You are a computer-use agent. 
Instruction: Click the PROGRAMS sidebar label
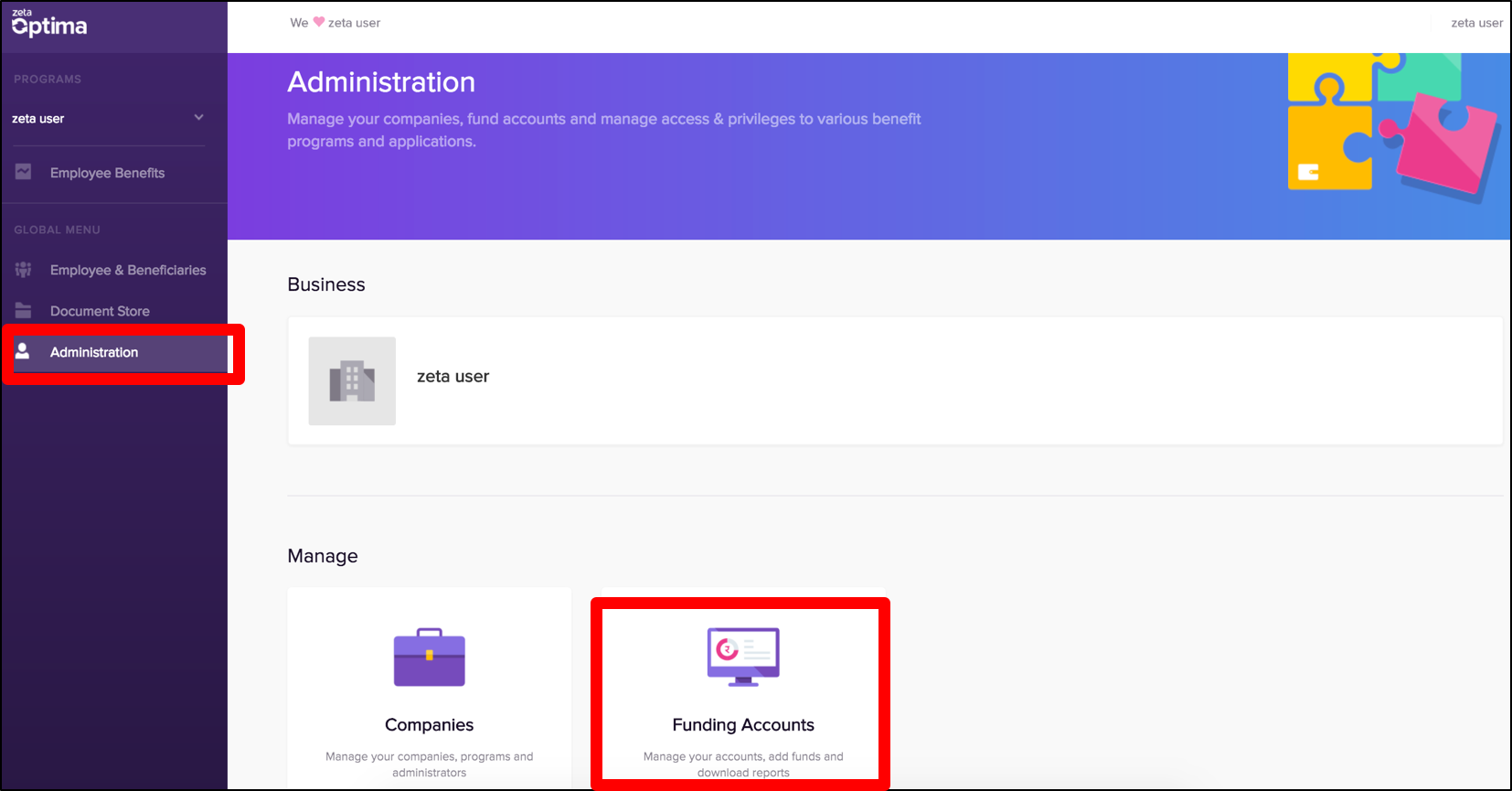pos(48,80)
